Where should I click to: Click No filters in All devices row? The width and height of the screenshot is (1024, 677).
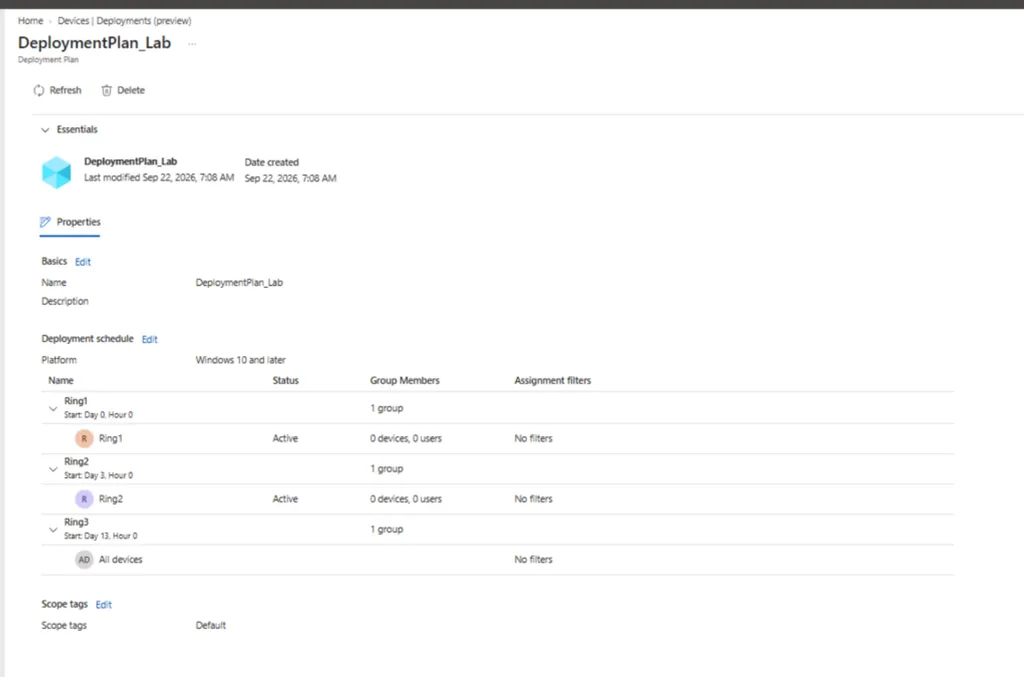pyautogui.click(x=534, y=560)
